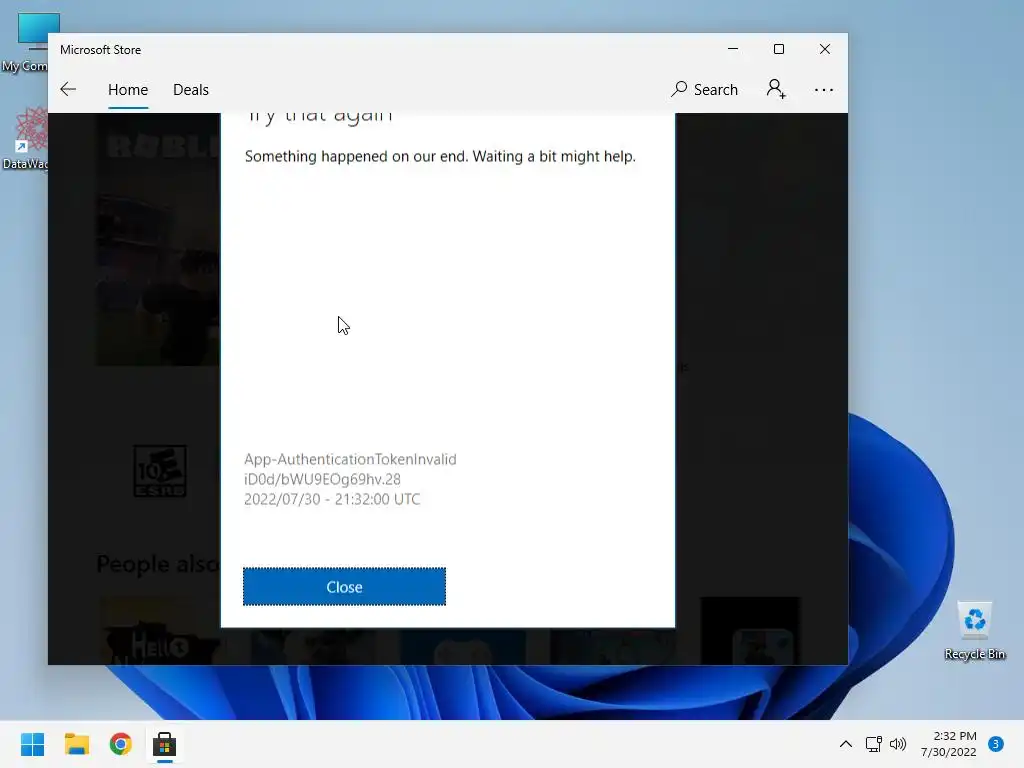Click the Microsoft Store window title text
1024x768 pixels.
click(x=101, y=50)
